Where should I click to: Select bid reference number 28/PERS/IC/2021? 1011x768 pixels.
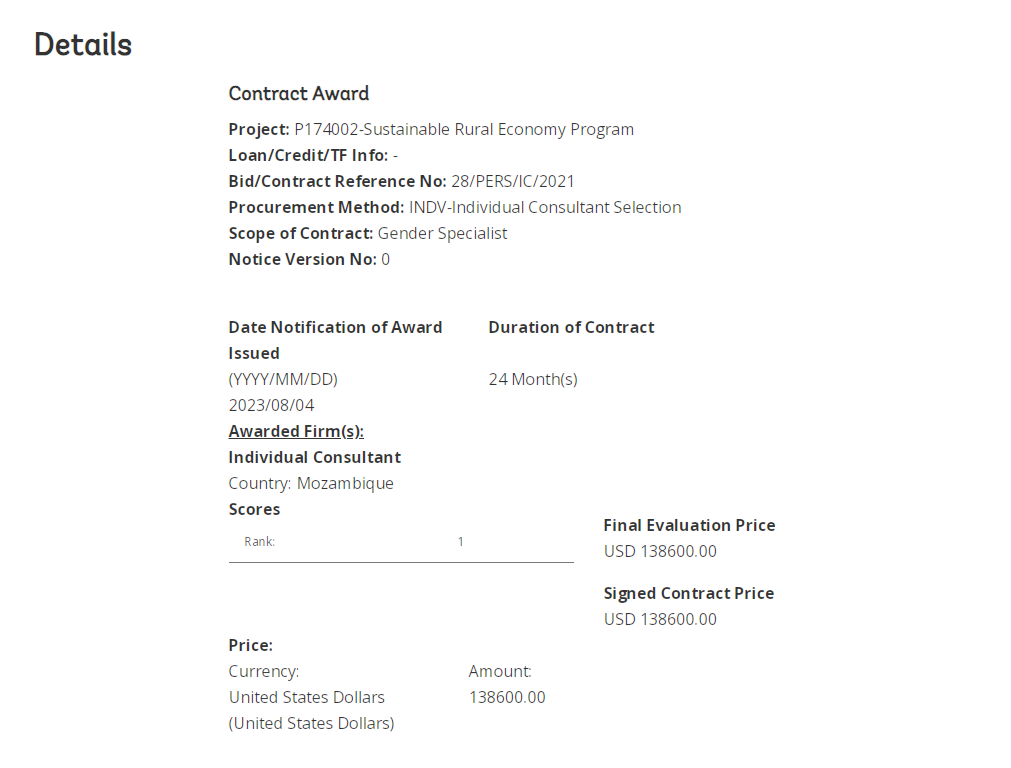[x=512, y=181]
